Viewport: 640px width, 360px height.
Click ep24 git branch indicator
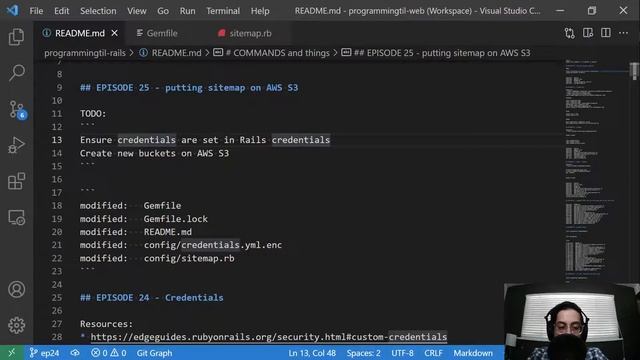click(x=44, y=353)
